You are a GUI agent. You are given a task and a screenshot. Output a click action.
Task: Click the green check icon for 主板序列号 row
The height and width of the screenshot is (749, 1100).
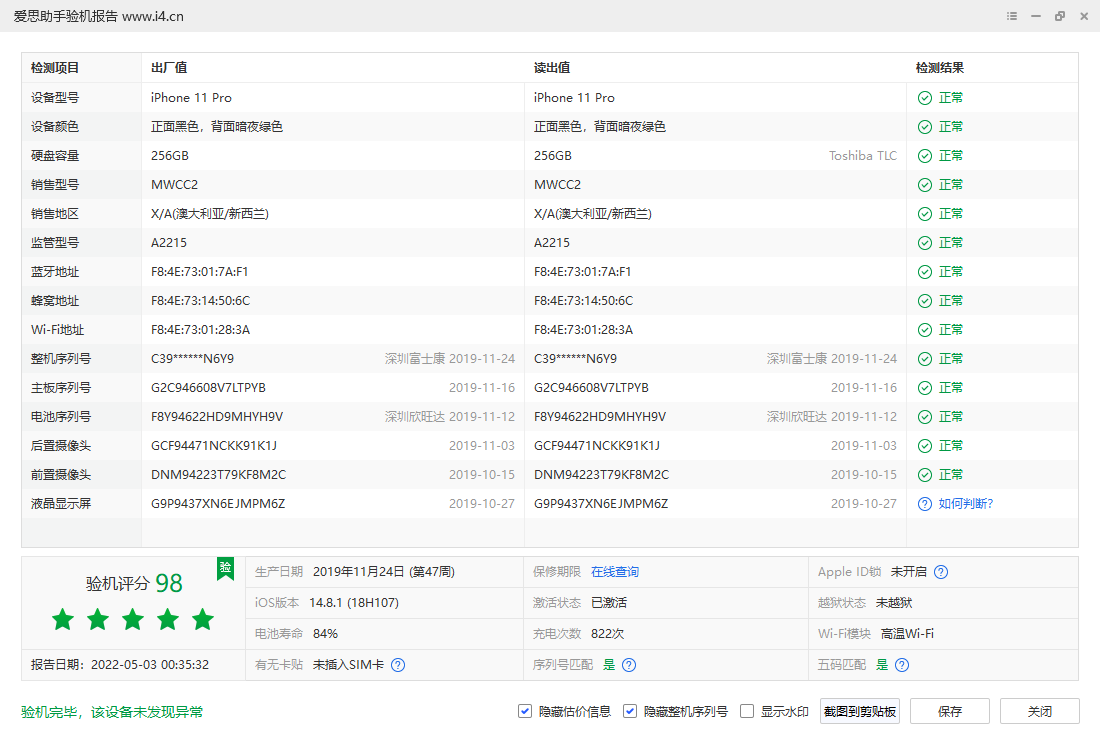925,388
